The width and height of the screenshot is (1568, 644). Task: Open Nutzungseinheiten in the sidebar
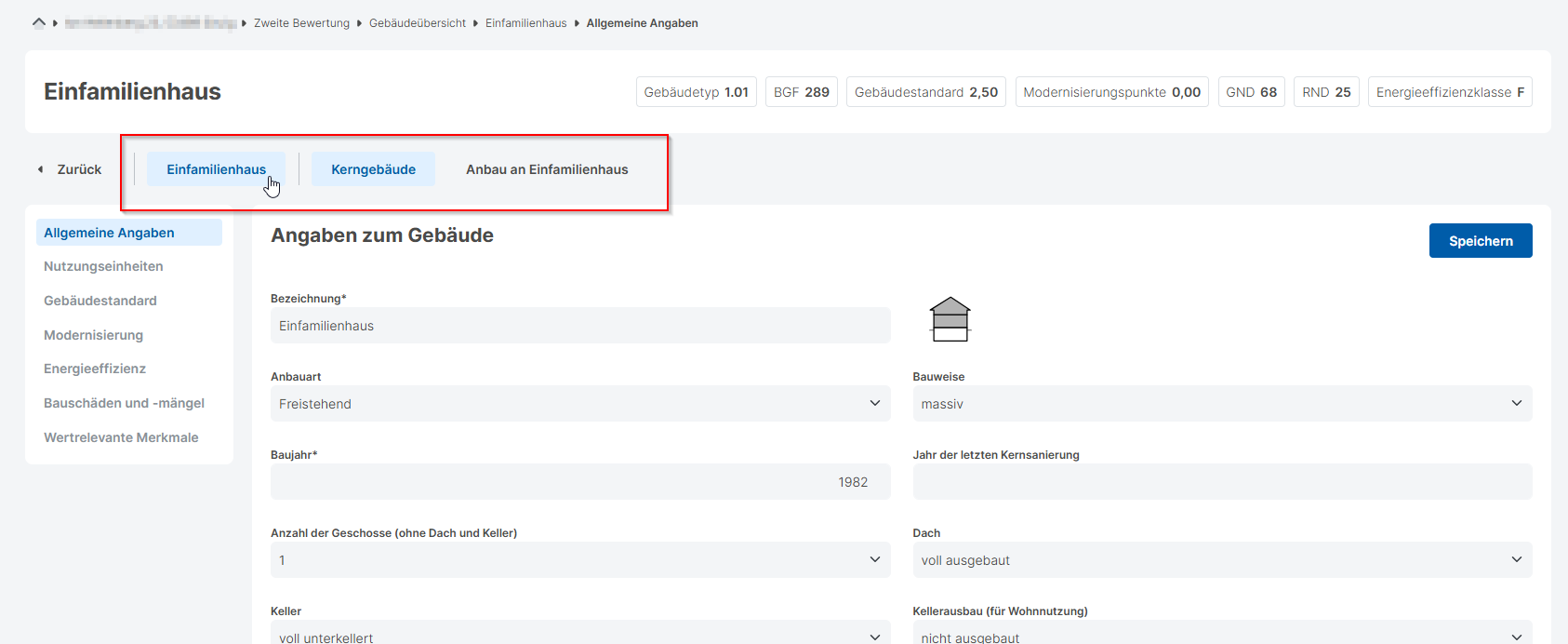click(x=103, y=266)
